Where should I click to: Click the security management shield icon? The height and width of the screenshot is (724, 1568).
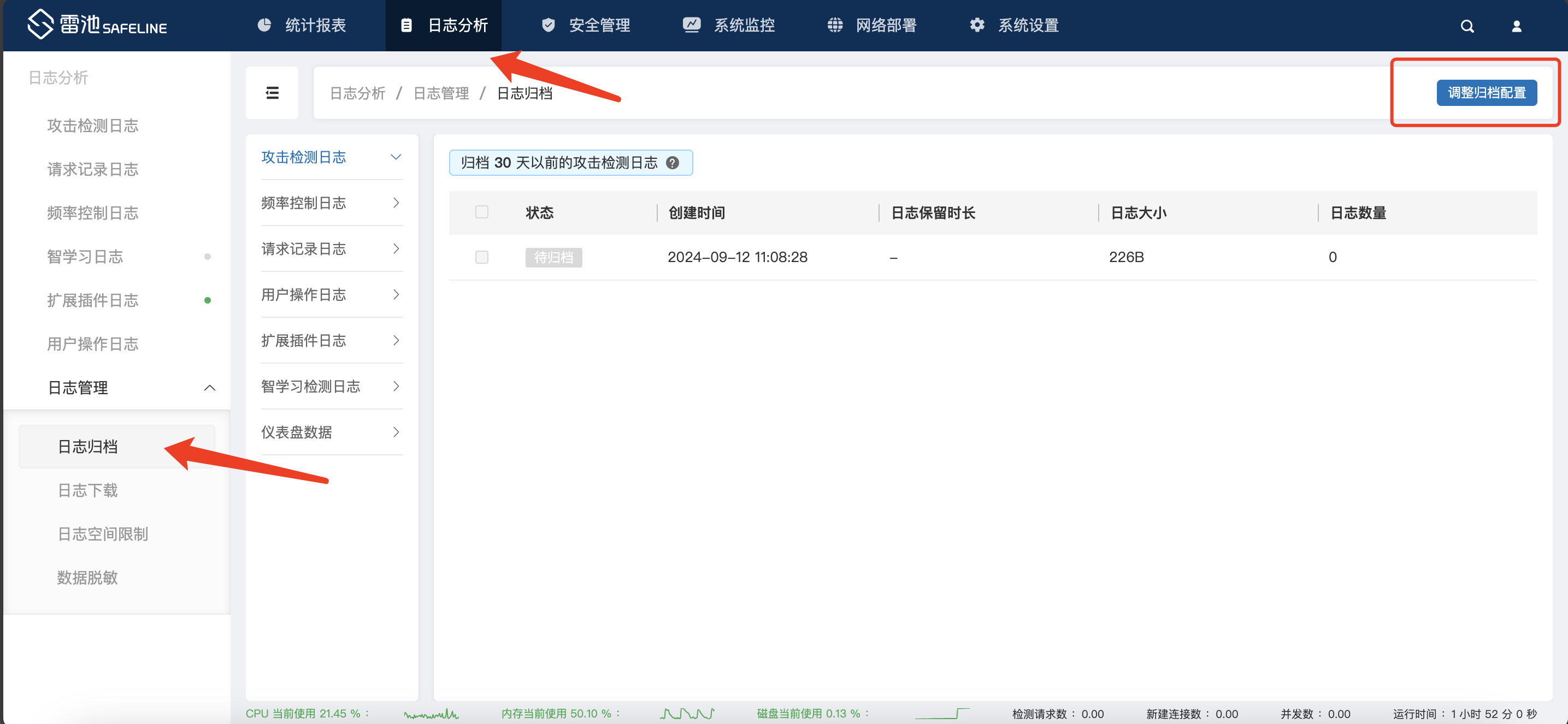pos(548,25)
